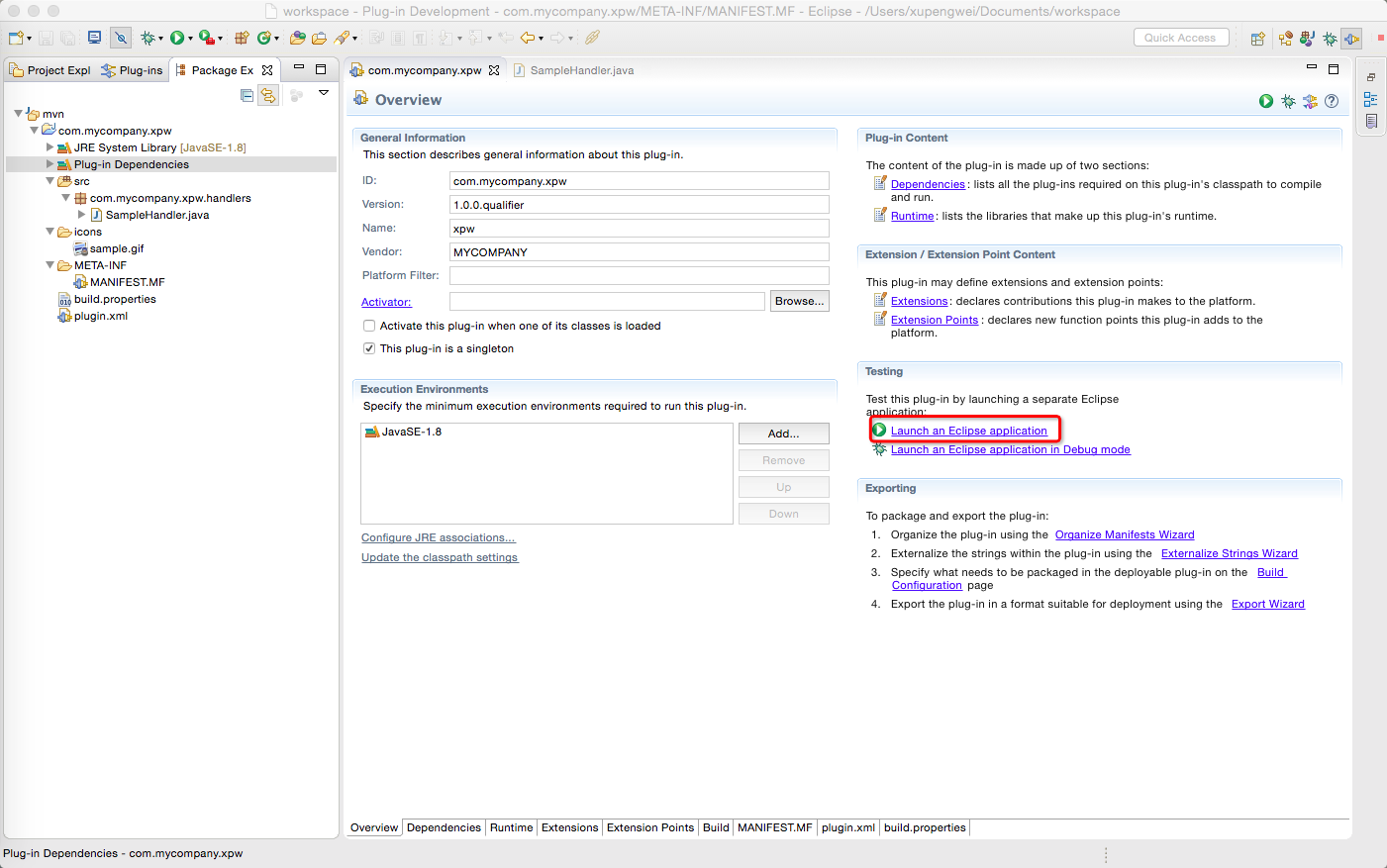The image size is (1387, 868).
Task: Click the Run with external tools icon
Action: click(x=206, y=38)
